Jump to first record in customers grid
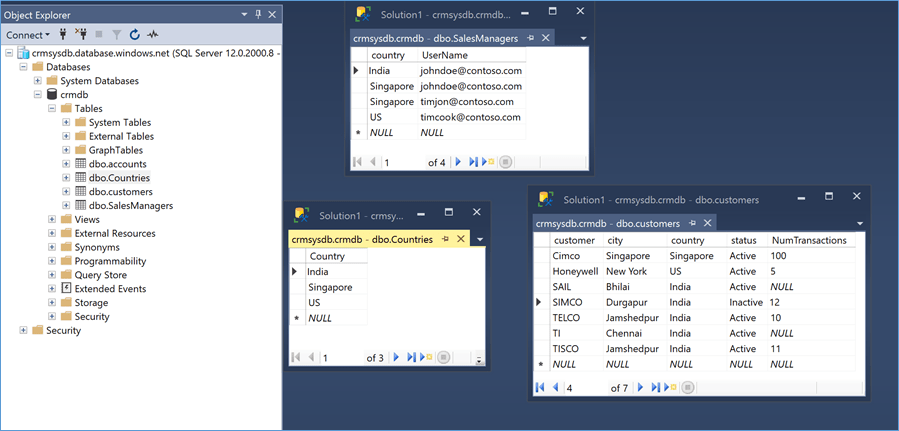Image resolution: width=899 pixels, height=431 pixels. coord(541,387)
